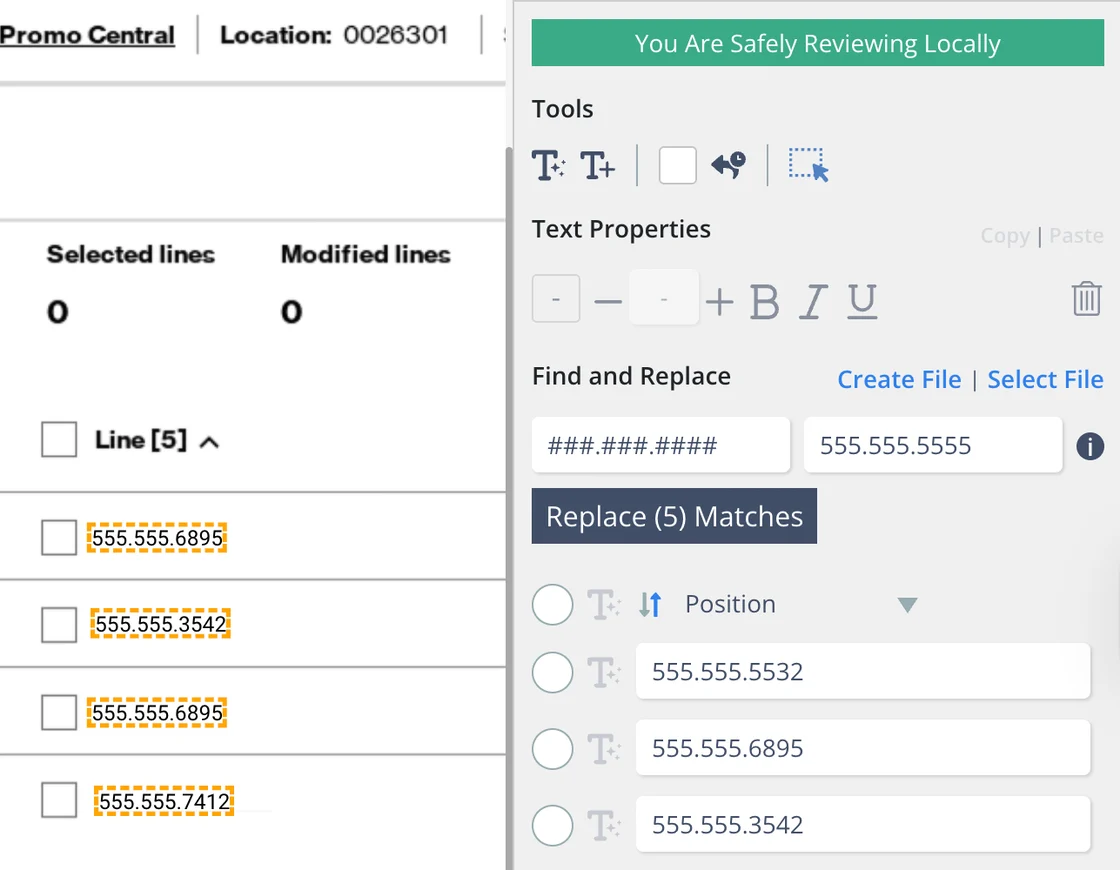This screenshot has width=1120, height=870.
Task: Click highlighted 555.555.3542 text in list
Action: pos(160,624)
